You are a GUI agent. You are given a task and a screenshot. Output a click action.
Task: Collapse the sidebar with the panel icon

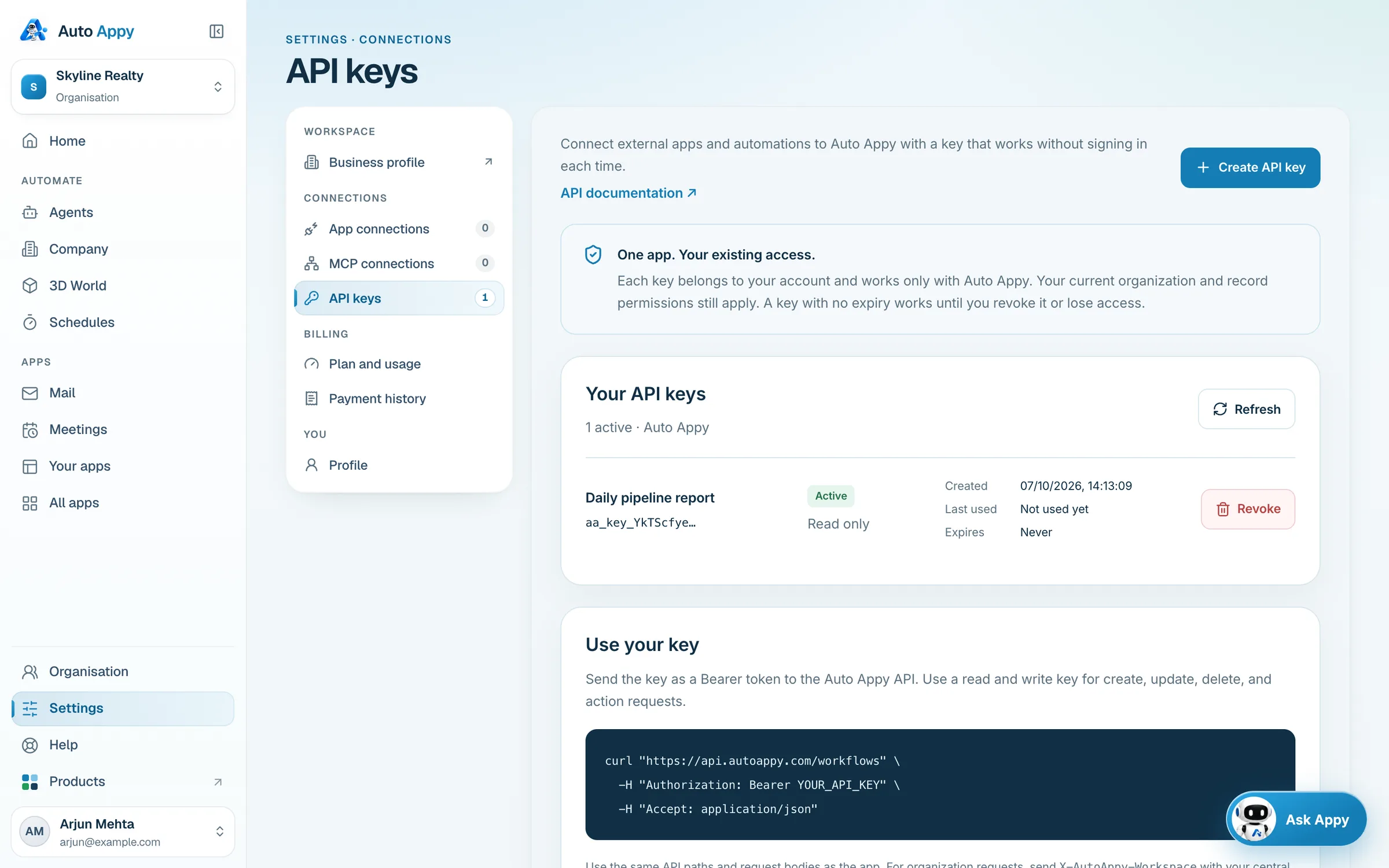(x=216, y=31)
